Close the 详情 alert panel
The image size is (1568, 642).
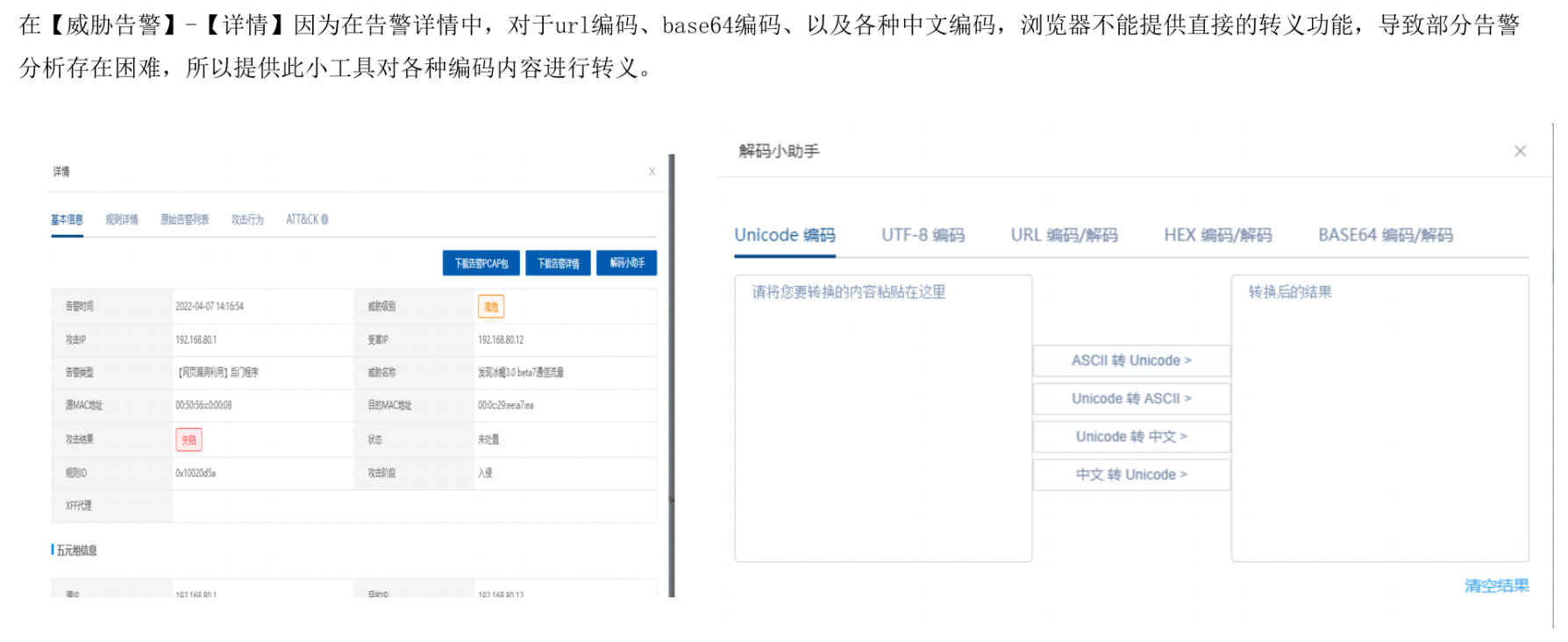pyautogui.click(x=652, y=172)
